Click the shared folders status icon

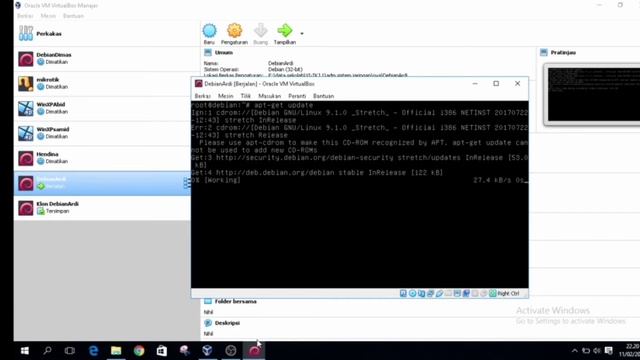point(448,293)
